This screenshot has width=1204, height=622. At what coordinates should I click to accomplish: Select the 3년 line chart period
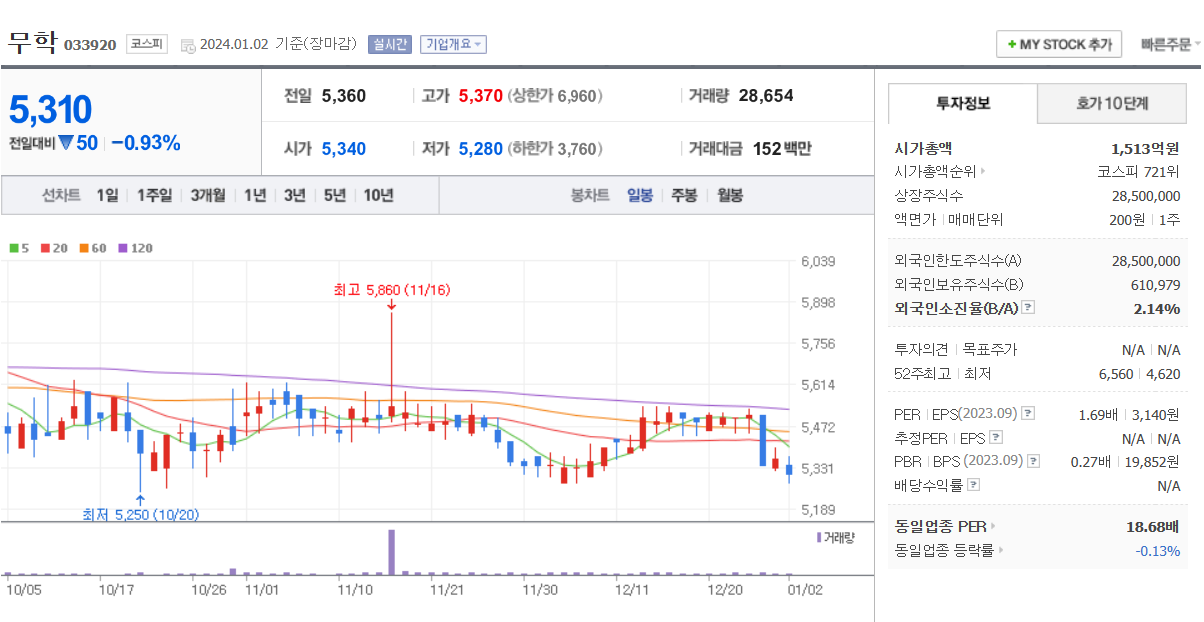point(294,195)
